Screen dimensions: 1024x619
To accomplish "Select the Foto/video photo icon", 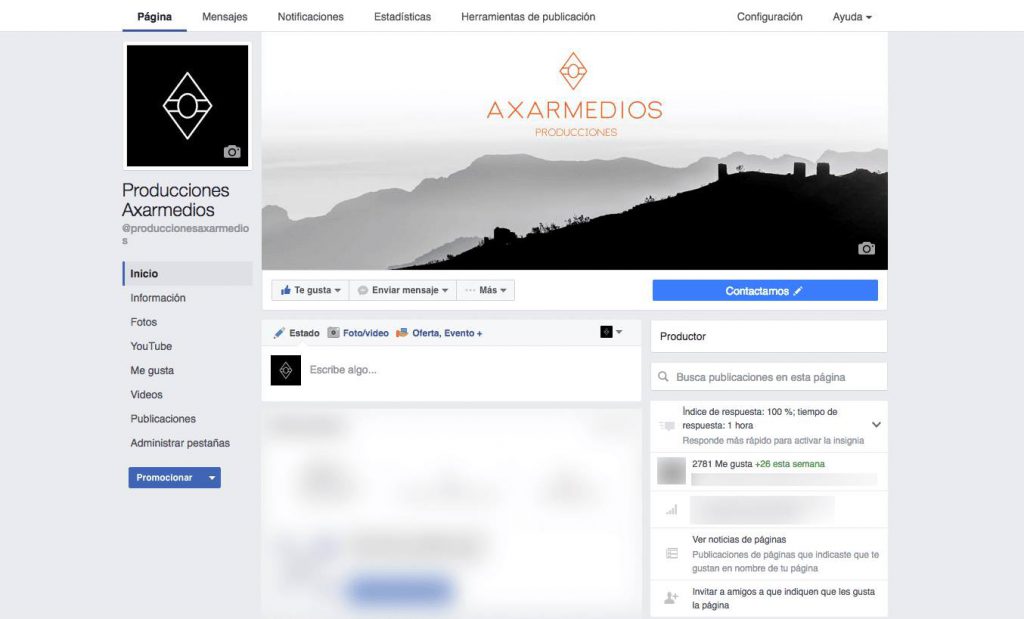I will point(333,333).
